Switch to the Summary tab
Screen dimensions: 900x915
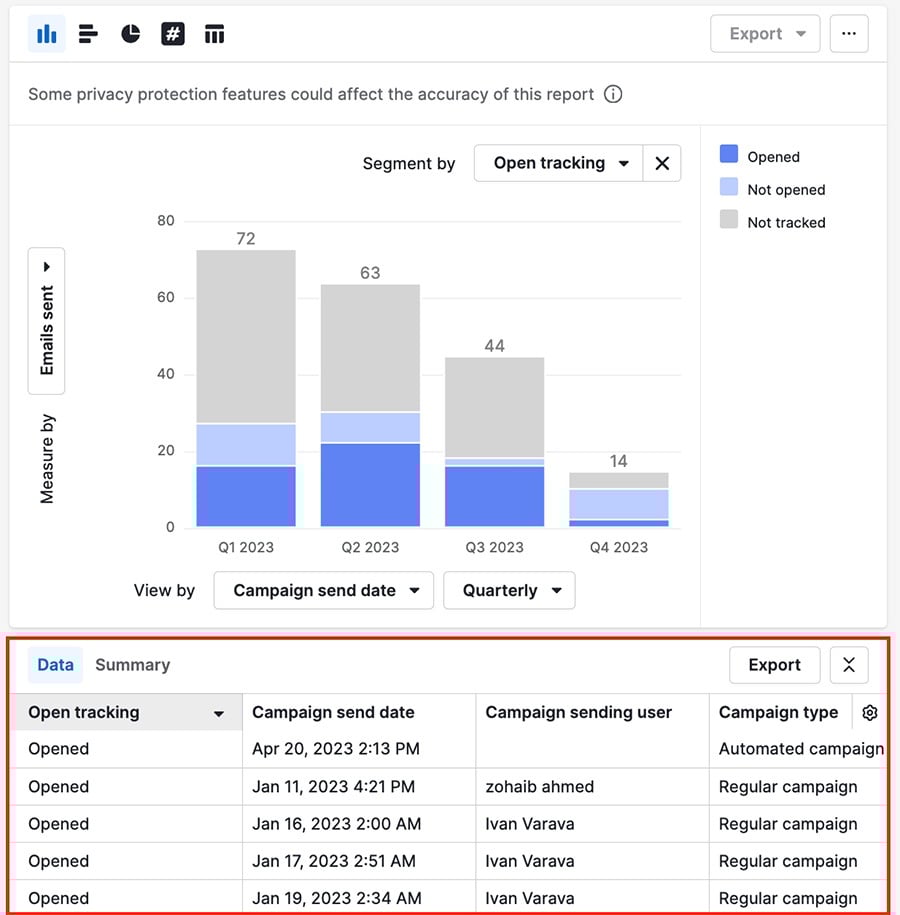point(132,664)
